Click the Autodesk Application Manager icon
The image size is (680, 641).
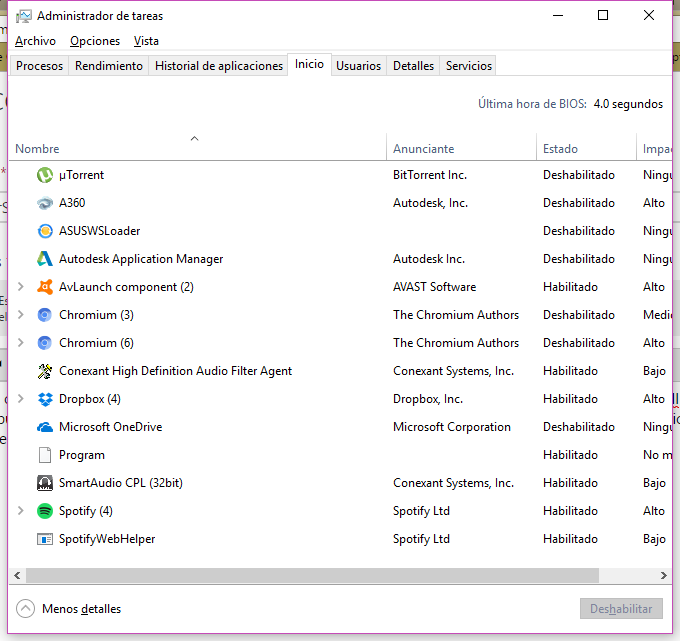[45, 259]
